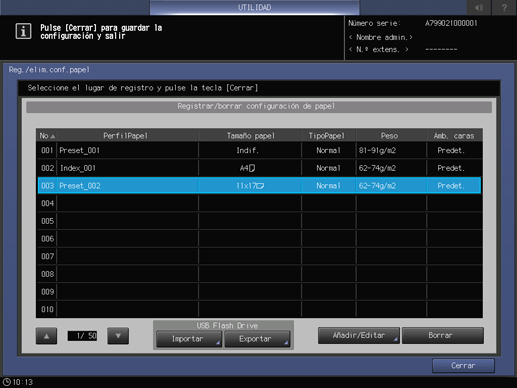
Task: Click the Exportar button
Action: click(x=257, y=339)
